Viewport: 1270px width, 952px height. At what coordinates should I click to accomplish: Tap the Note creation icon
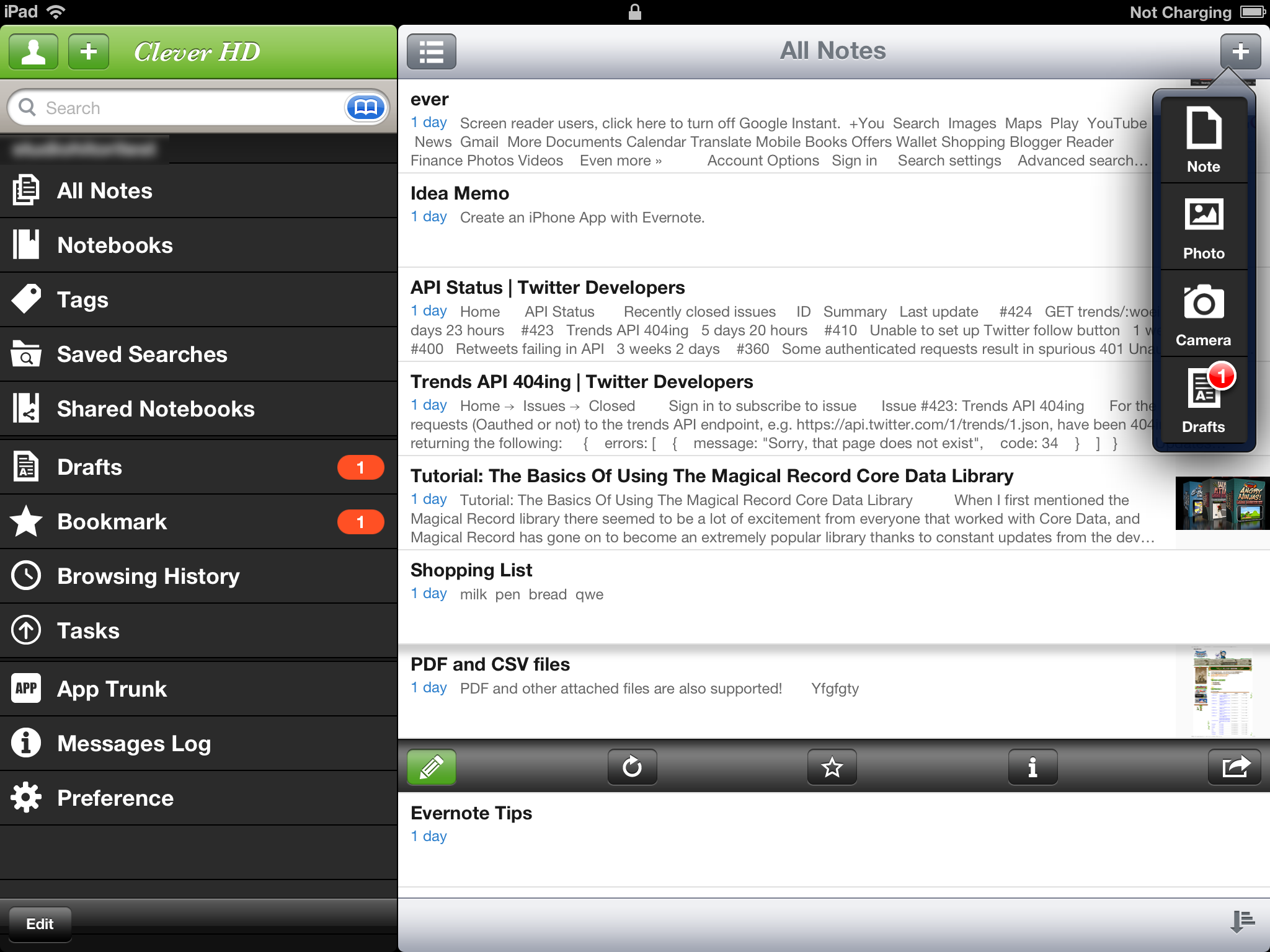[x=1201, y=140]
